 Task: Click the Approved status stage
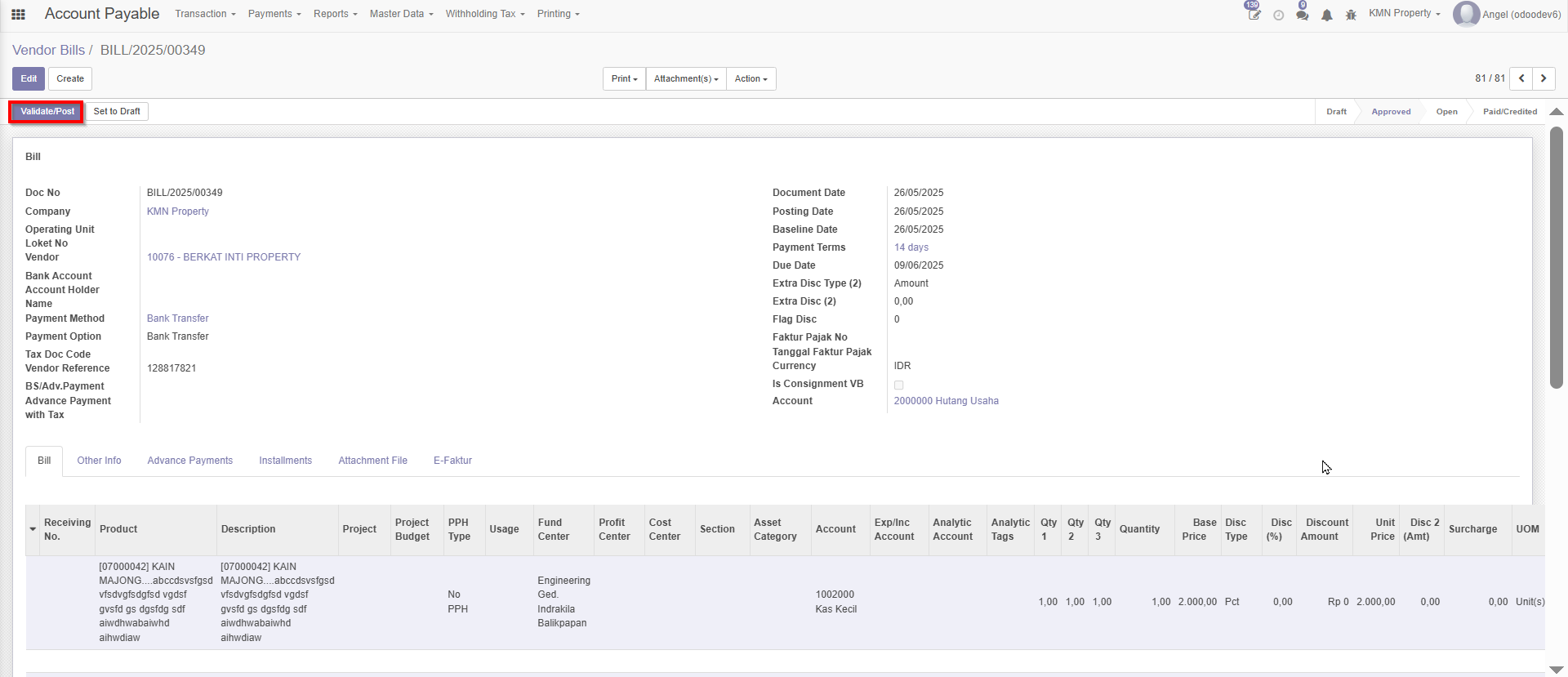tap(1391, 112)
